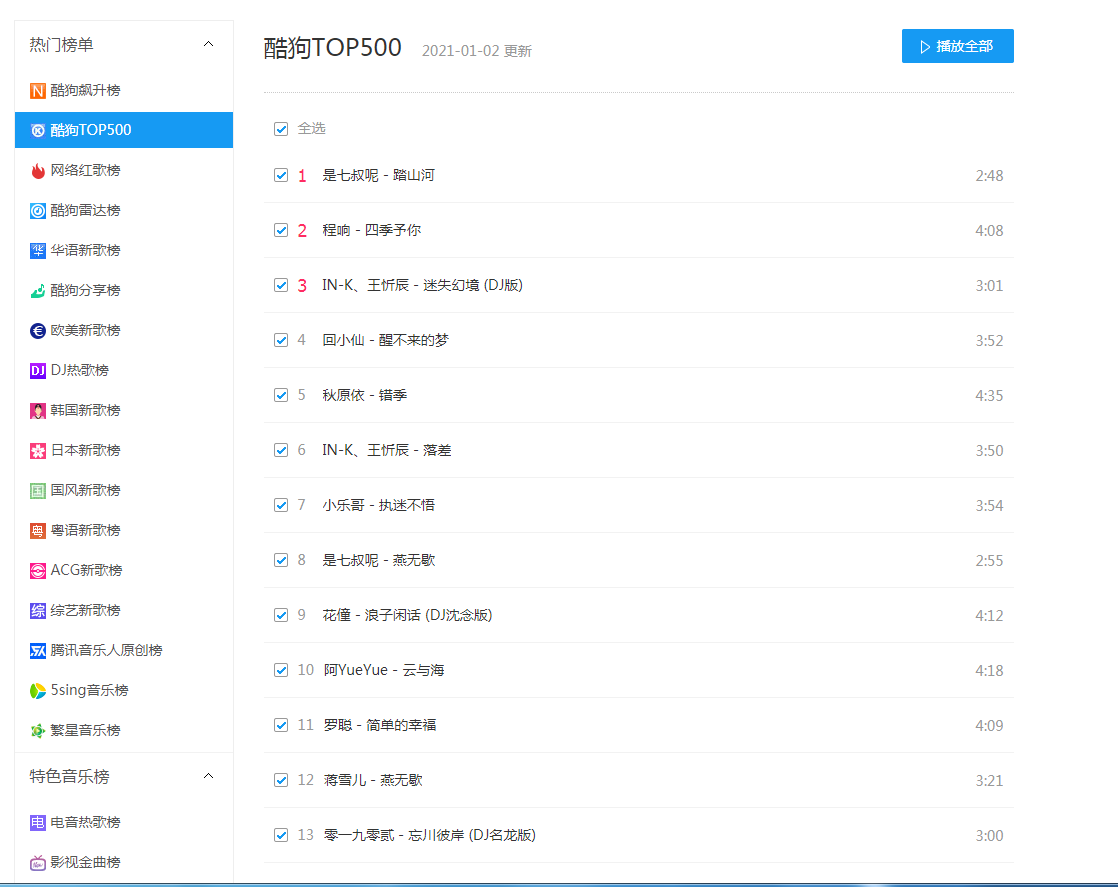
Task: Click the 韩国新歌榜 portrait icon
Action: pyautogui.click(x=38, y=410)
